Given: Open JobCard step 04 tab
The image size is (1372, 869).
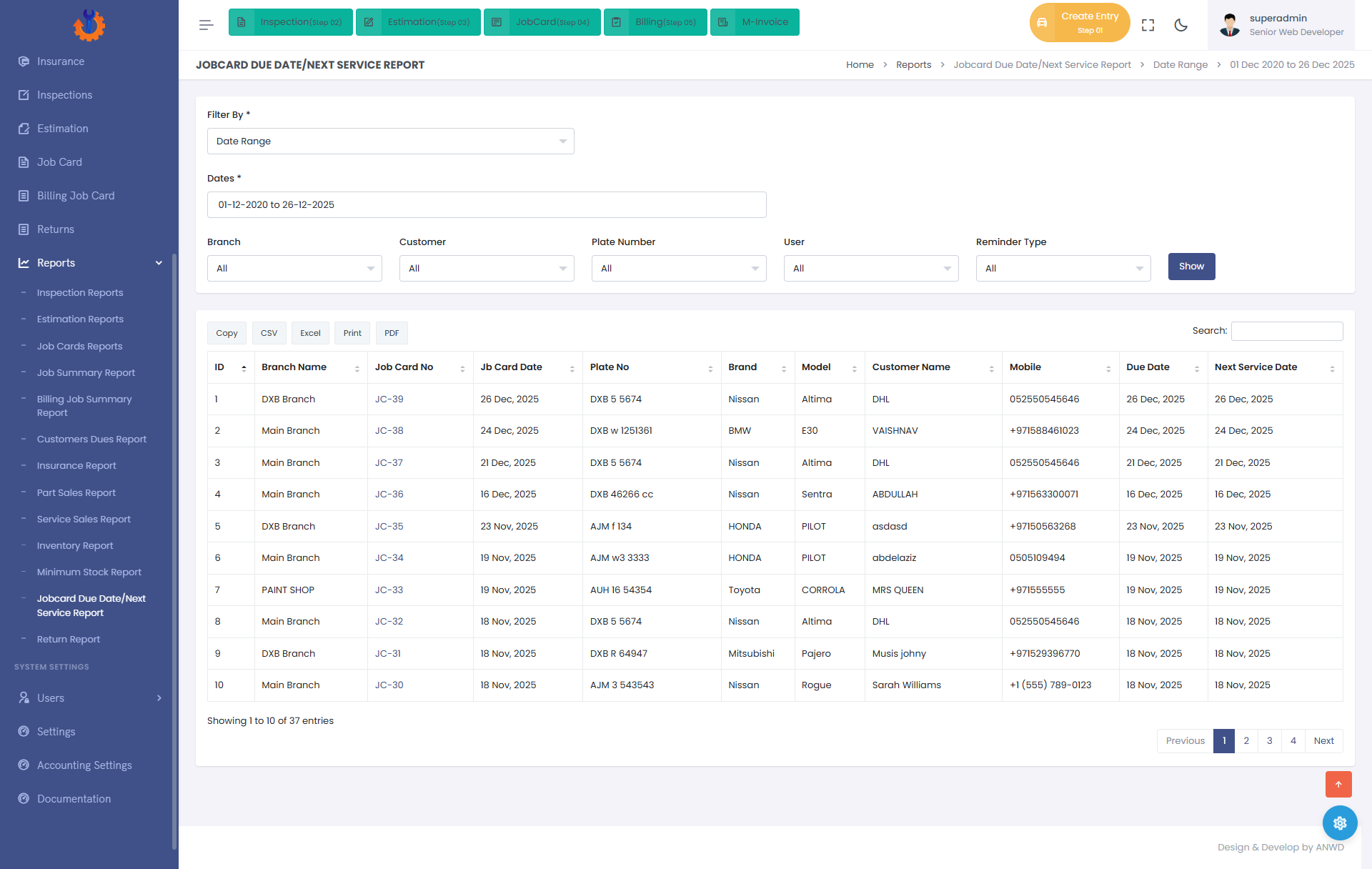Looking at the screenshot, I should click(x=542, y=22).
